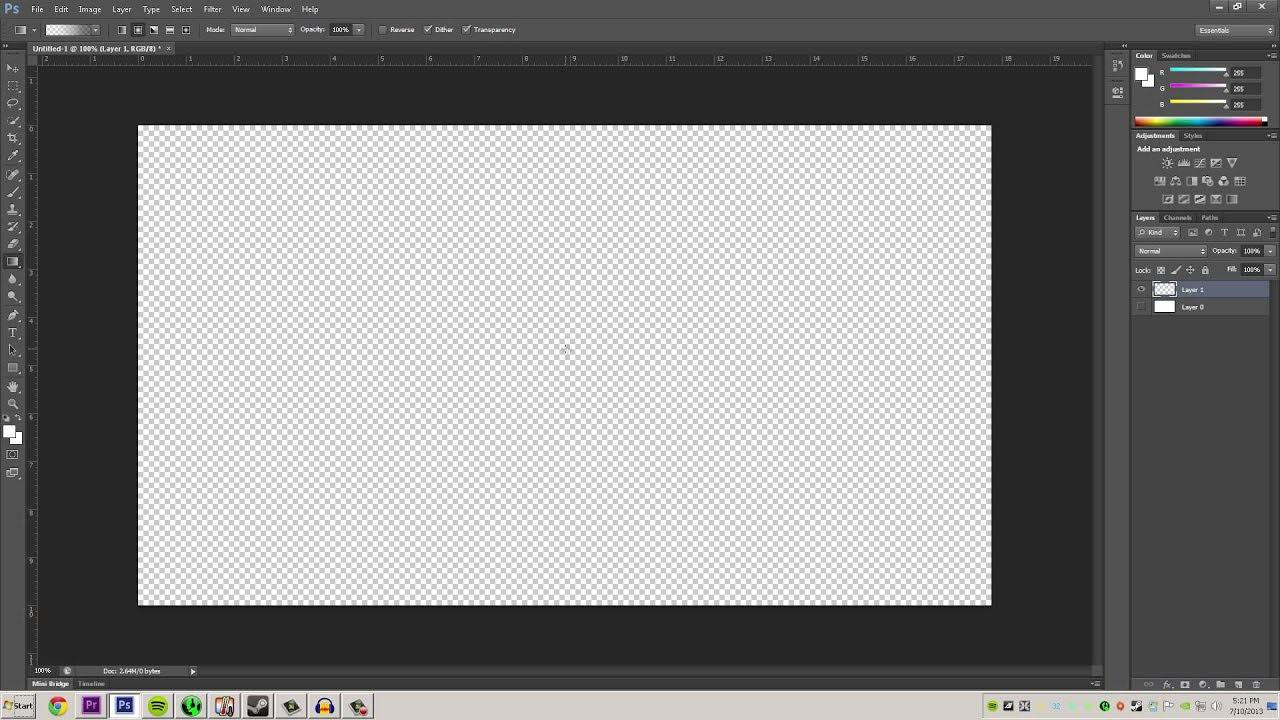Open the layer blend mode Normal dropdown
1280x720 pixels.
pos(1171,251)
